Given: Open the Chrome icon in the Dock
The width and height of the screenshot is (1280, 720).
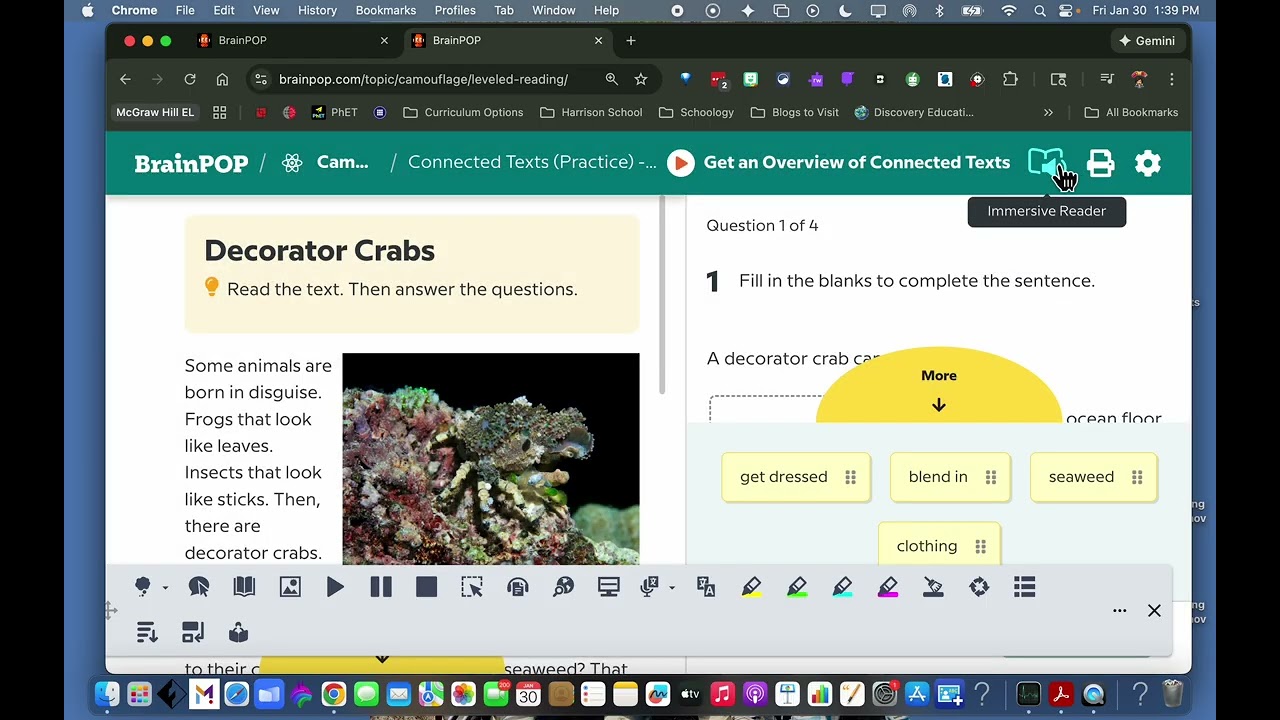Looking at the screenshot, I should pyautogui.click(x=333, y=694).
